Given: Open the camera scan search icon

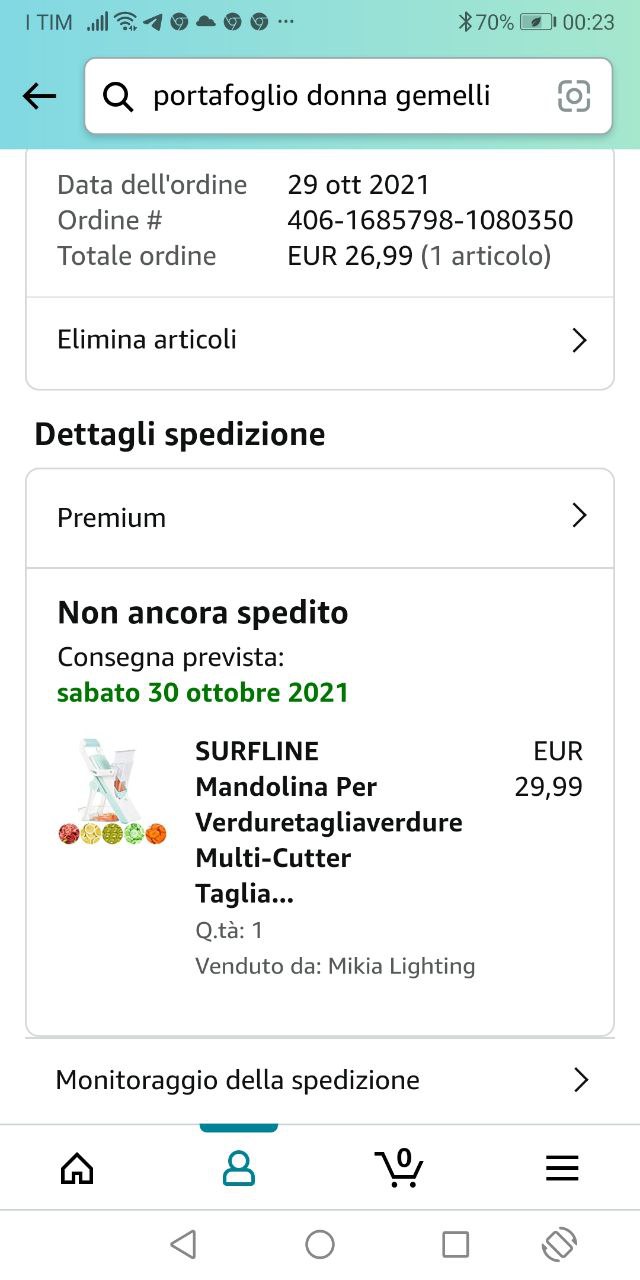Looking at the screenshot, I should (x=574, y=96).
